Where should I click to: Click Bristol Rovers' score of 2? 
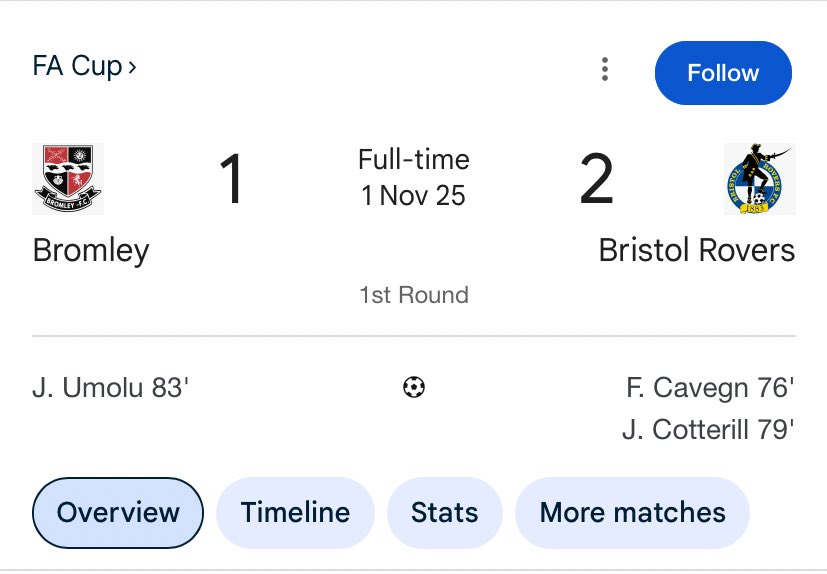[596, 180]
